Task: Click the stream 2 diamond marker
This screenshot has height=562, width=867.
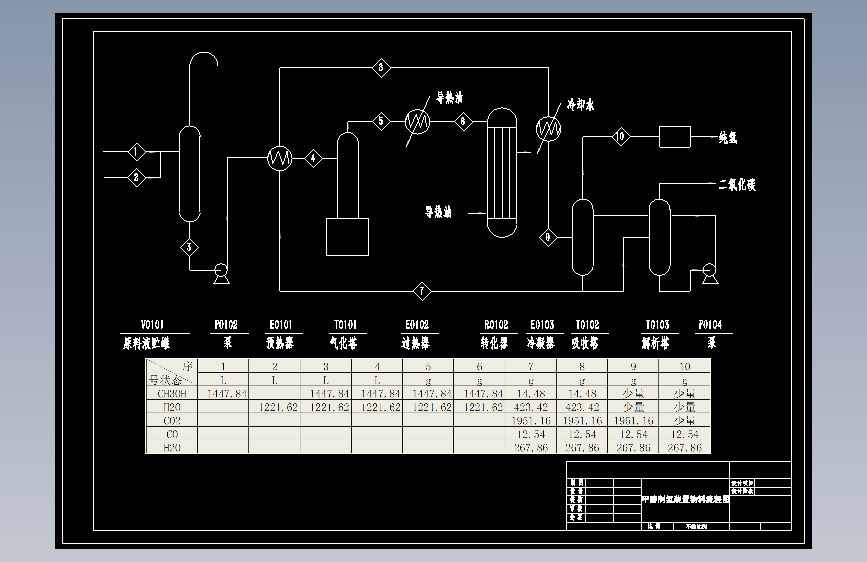Action: [x=136, y=178]
